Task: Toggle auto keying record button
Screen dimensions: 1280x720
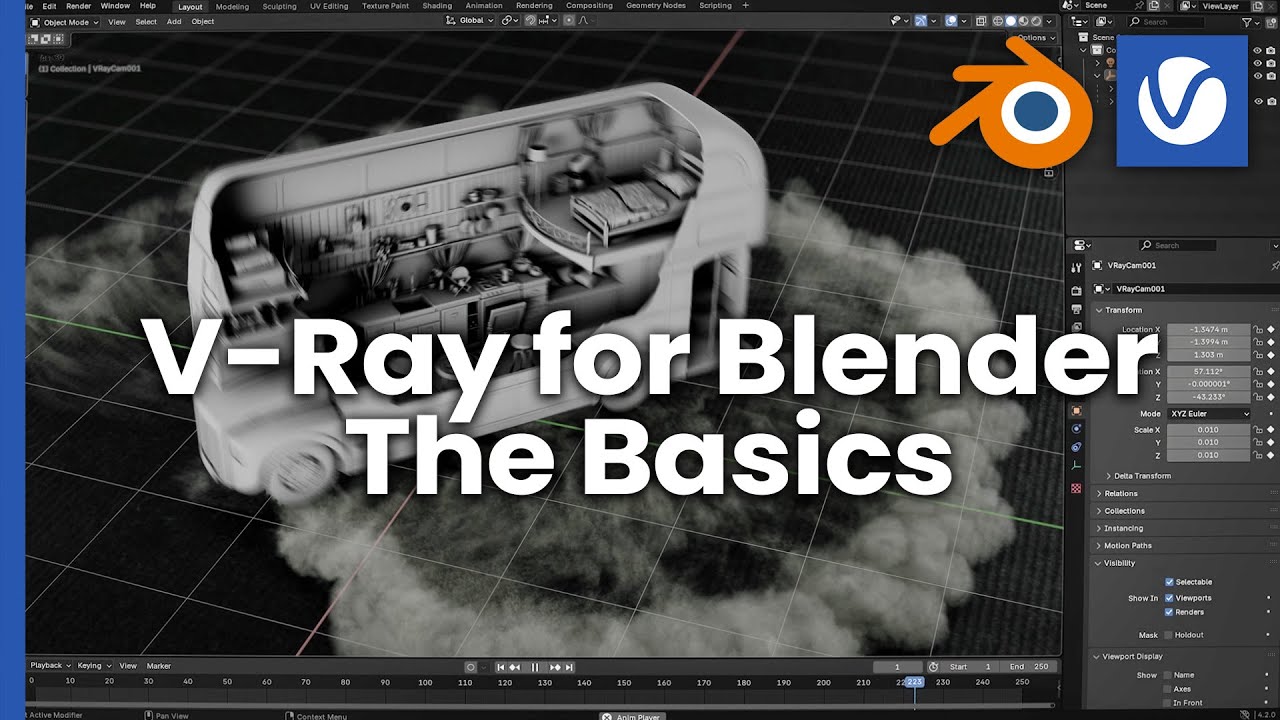Action: pos(471,667)
